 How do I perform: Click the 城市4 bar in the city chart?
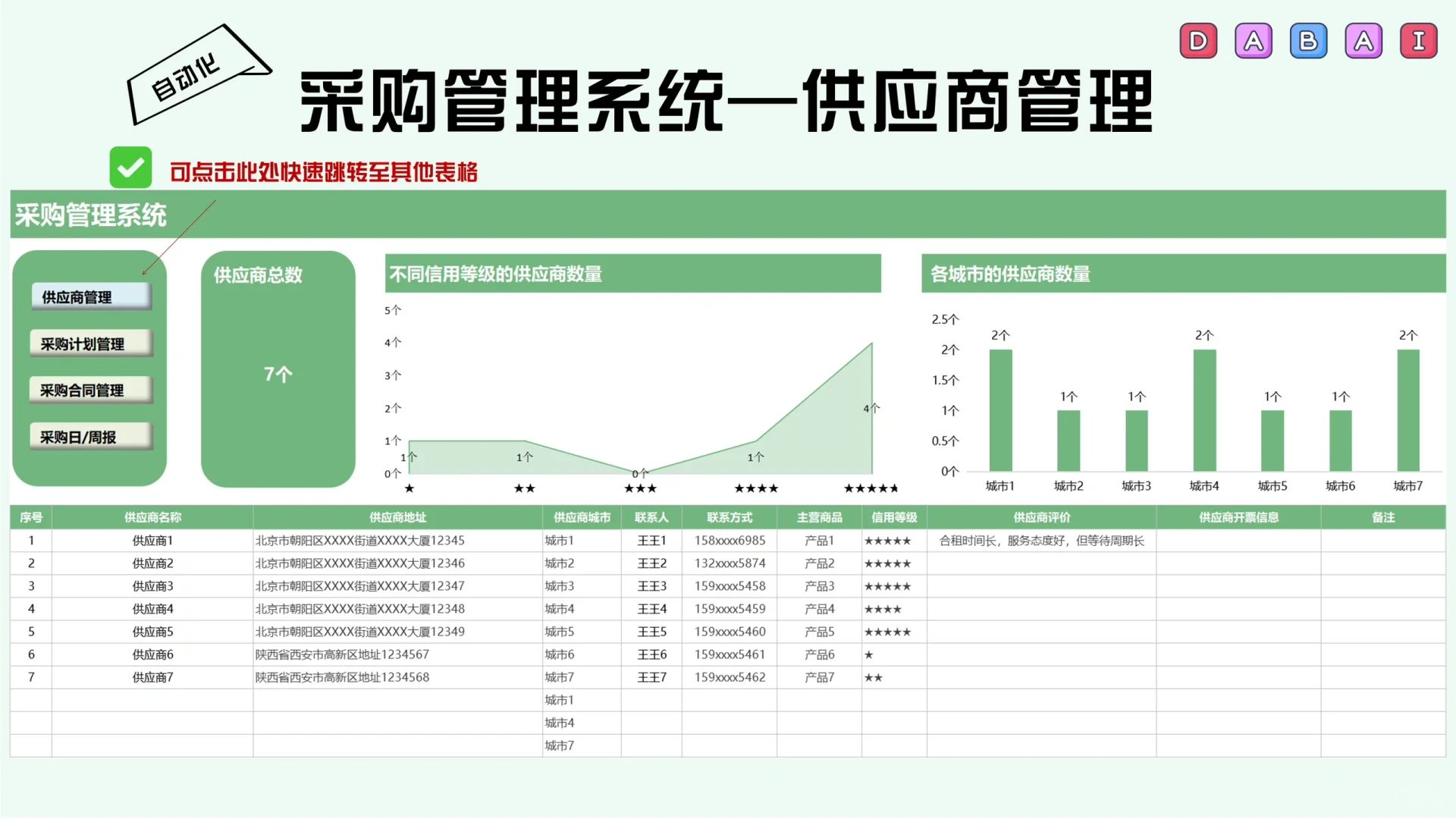tap(1204, 409)
